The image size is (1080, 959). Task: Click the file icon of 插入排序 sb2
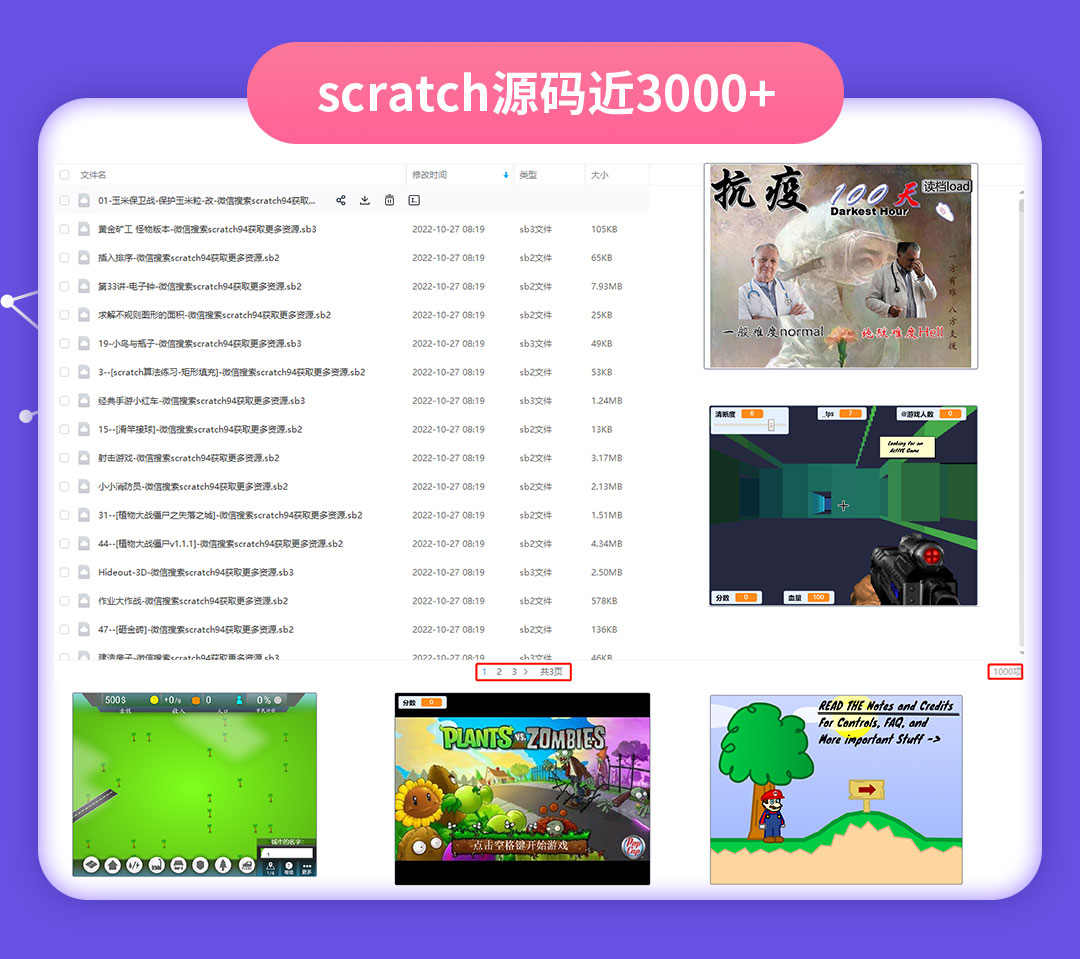(84, 258)
